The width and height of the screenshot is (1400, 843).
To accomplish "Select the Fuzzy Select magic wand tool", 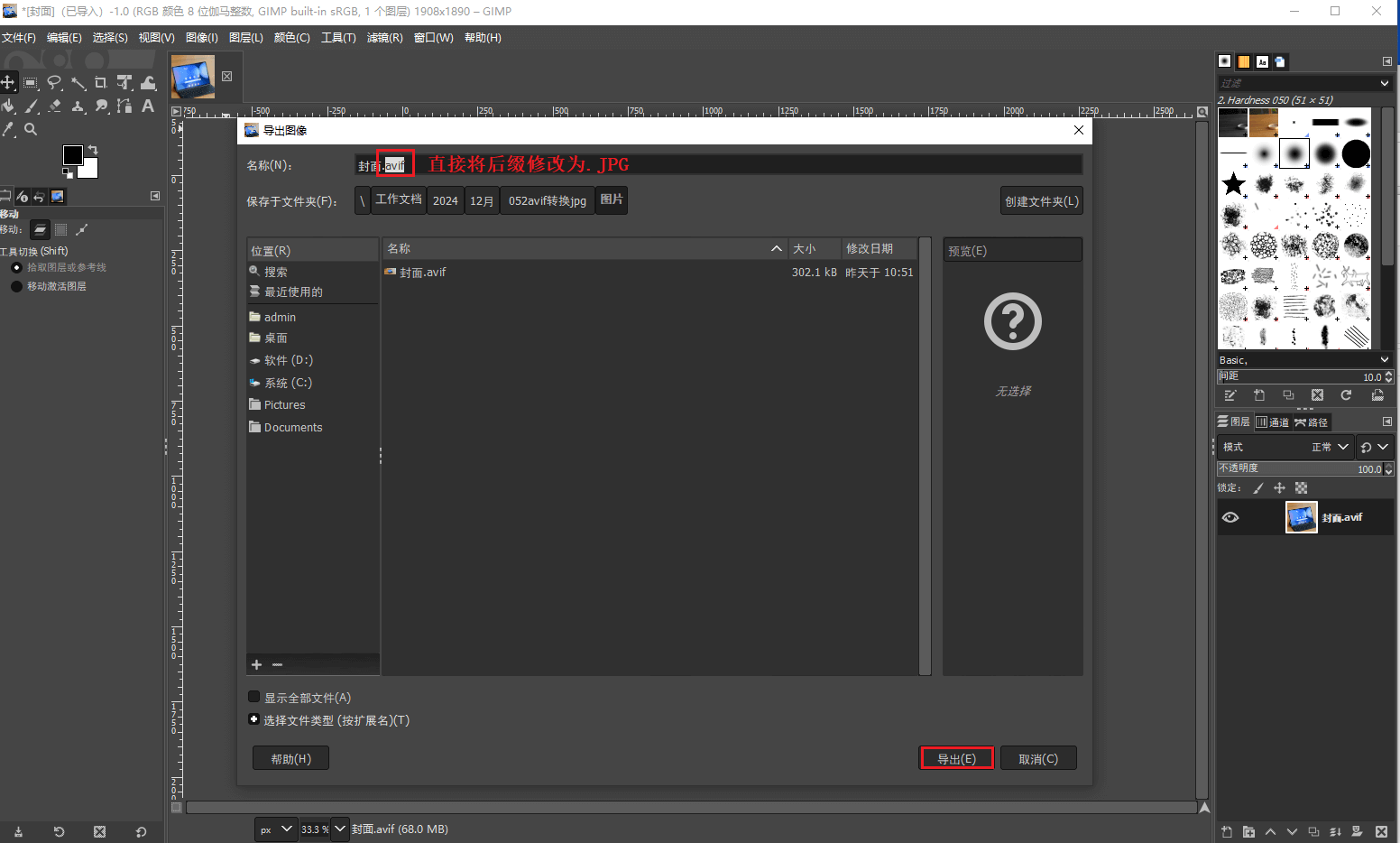I will [78, 83].
